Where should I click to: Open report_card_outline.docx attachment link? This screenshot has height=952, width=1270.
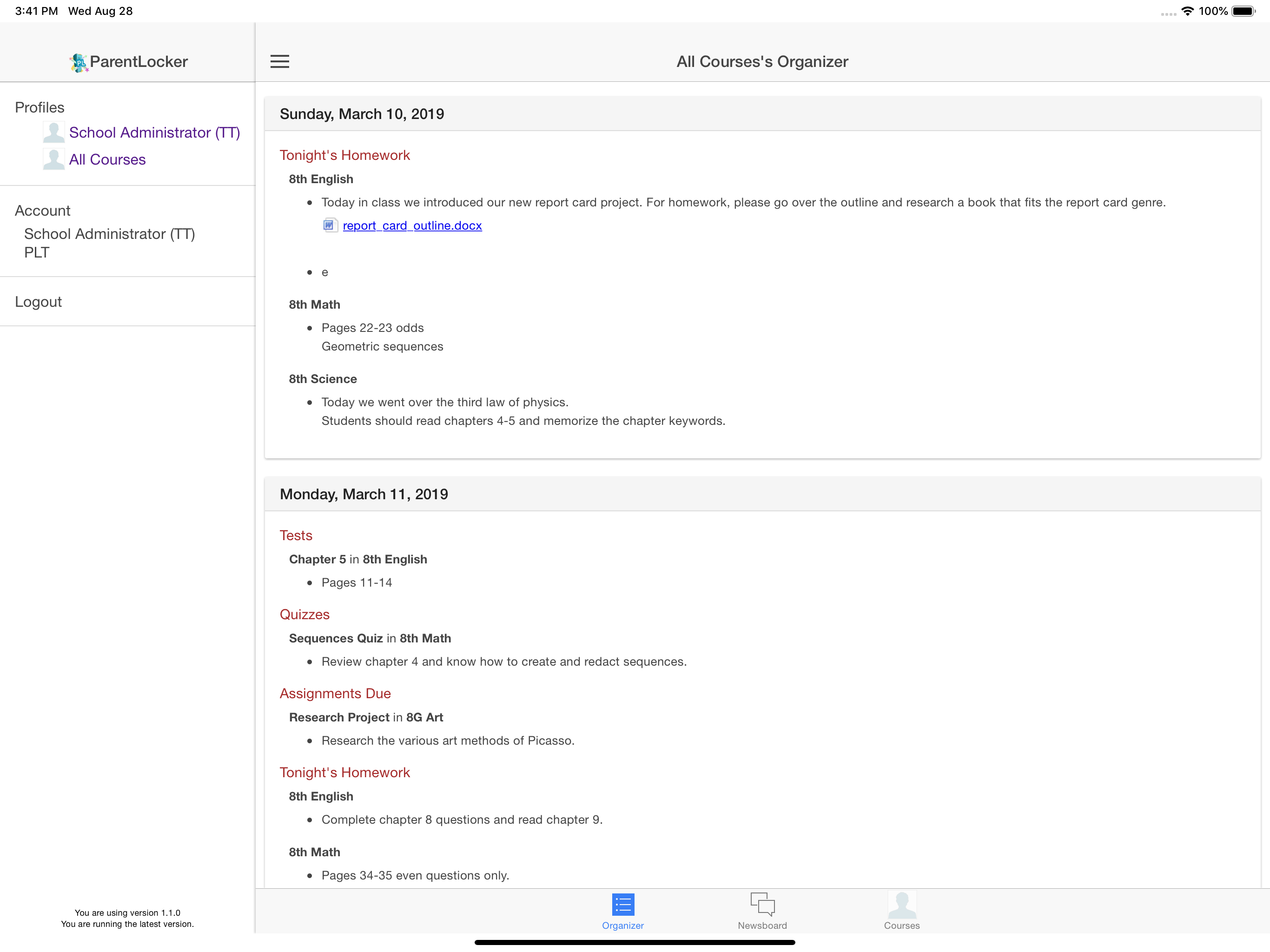click(412, 225)
